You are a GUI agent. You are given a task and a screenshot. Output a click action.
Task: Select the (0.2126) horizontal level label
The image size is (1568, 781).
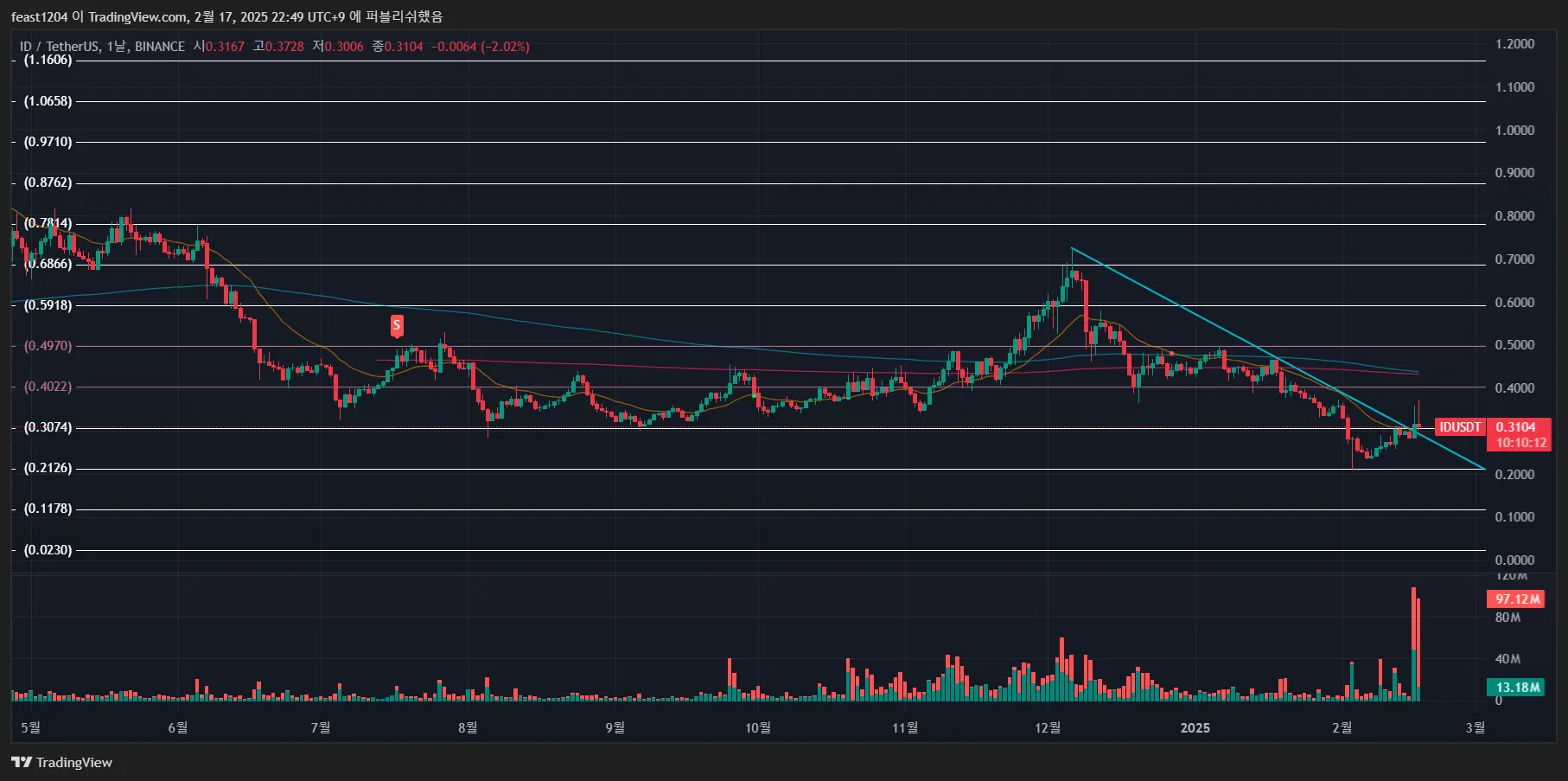(48, 468)
